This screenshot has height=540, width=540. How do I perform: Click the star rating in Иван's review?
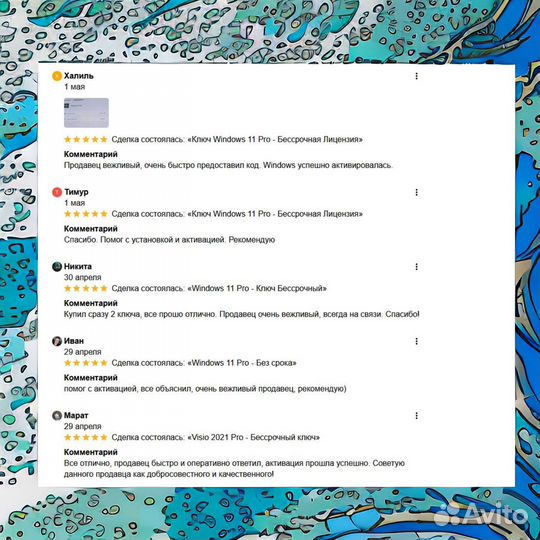point(86,363)
